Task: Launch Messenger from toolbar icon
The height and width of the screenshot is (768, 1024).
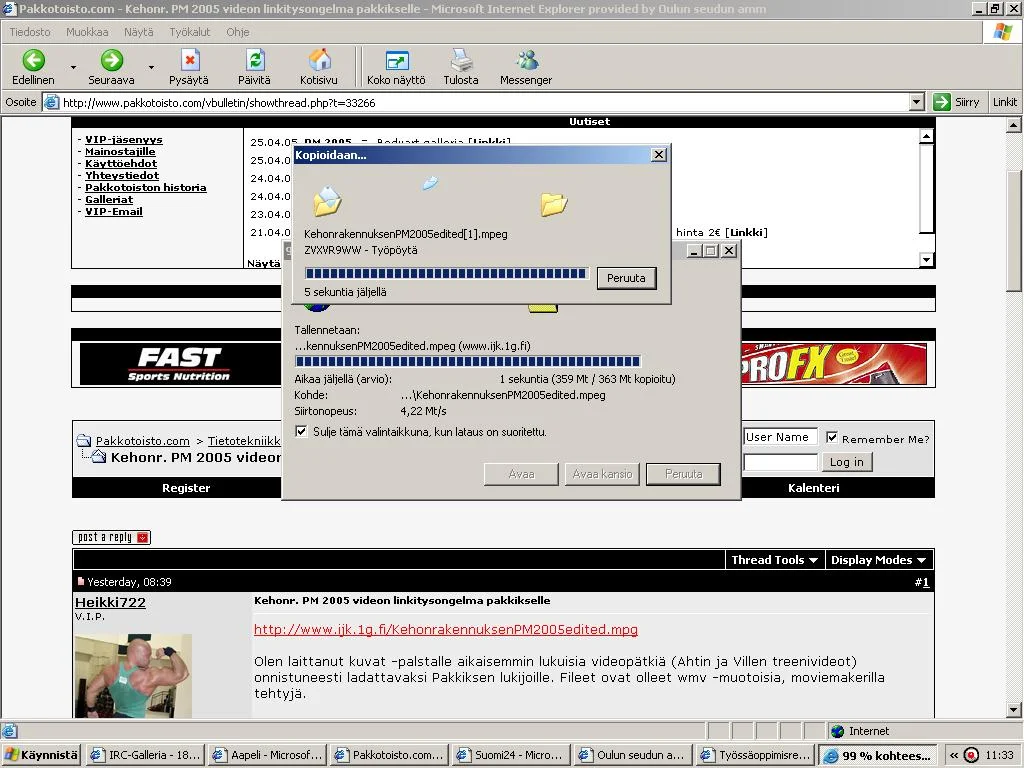Action: pyautogui.click(x=526, y=61)
